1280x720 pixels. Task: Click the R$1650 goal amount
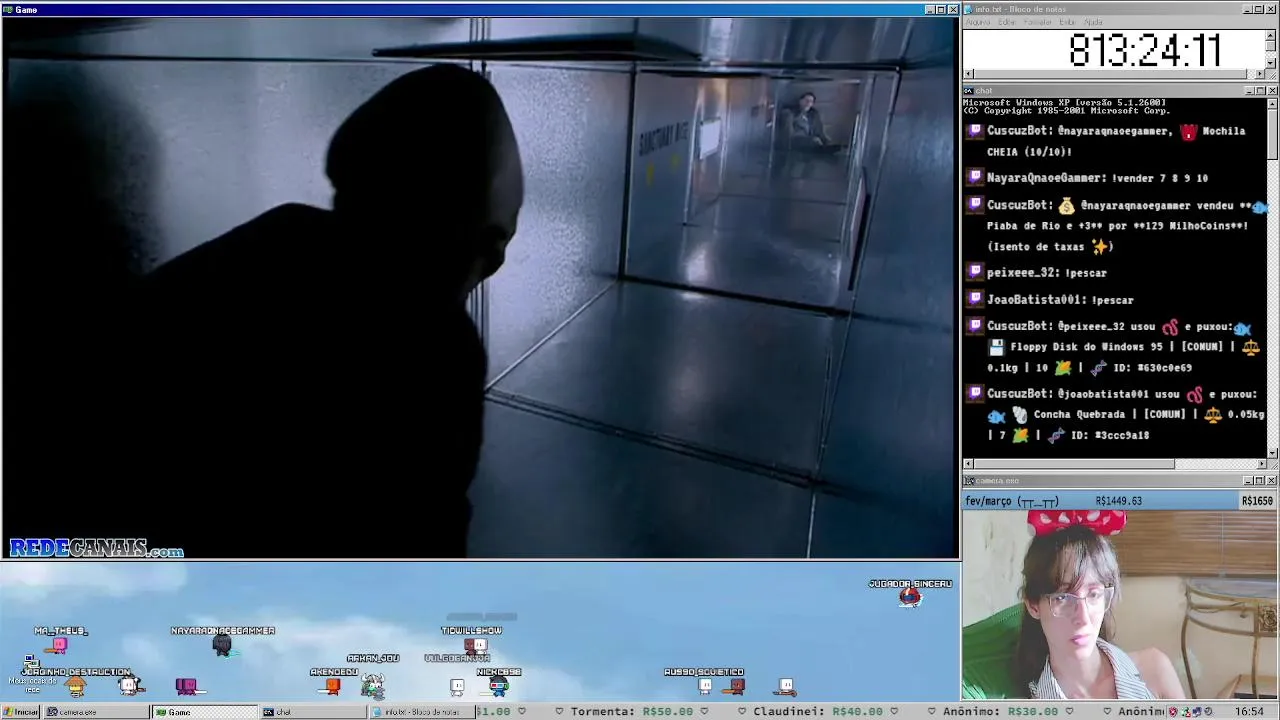click(1257, 501)
